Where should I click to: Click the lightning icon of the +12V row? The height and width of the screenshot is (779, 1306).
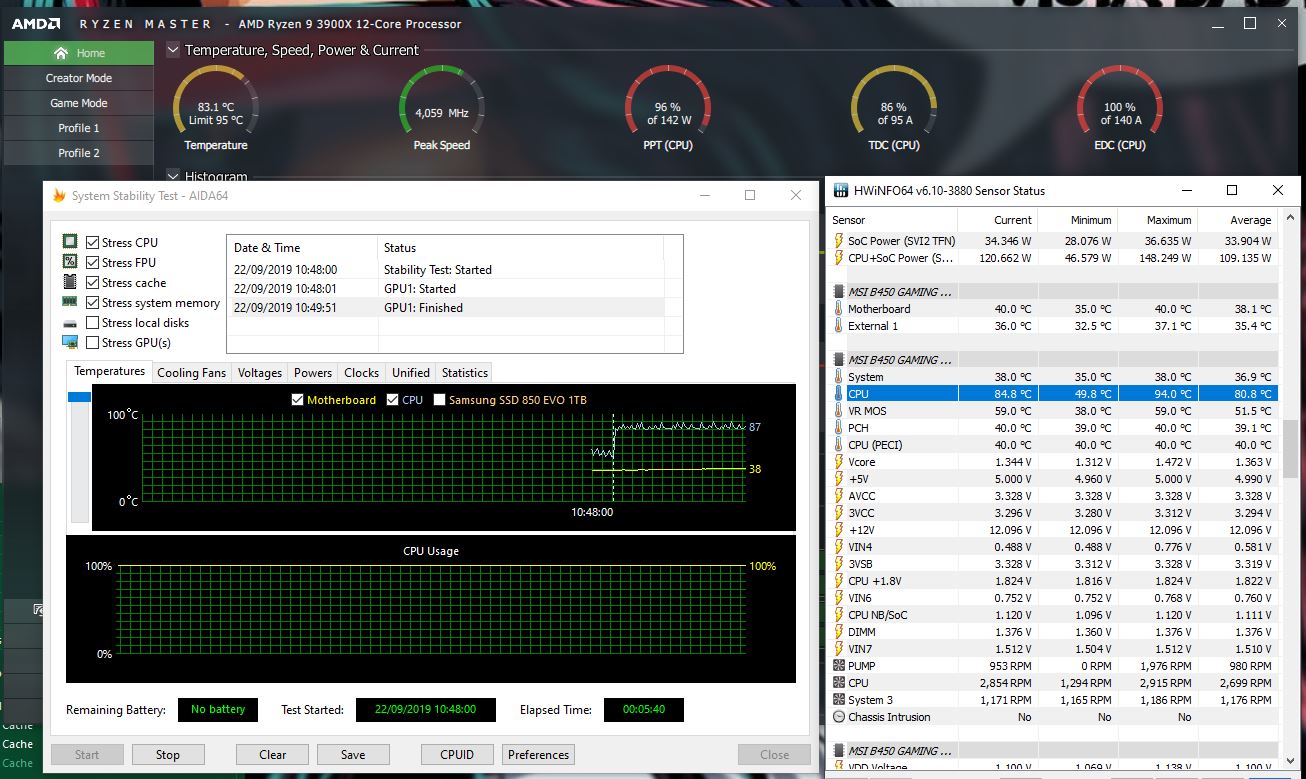(x=838, y=530)
